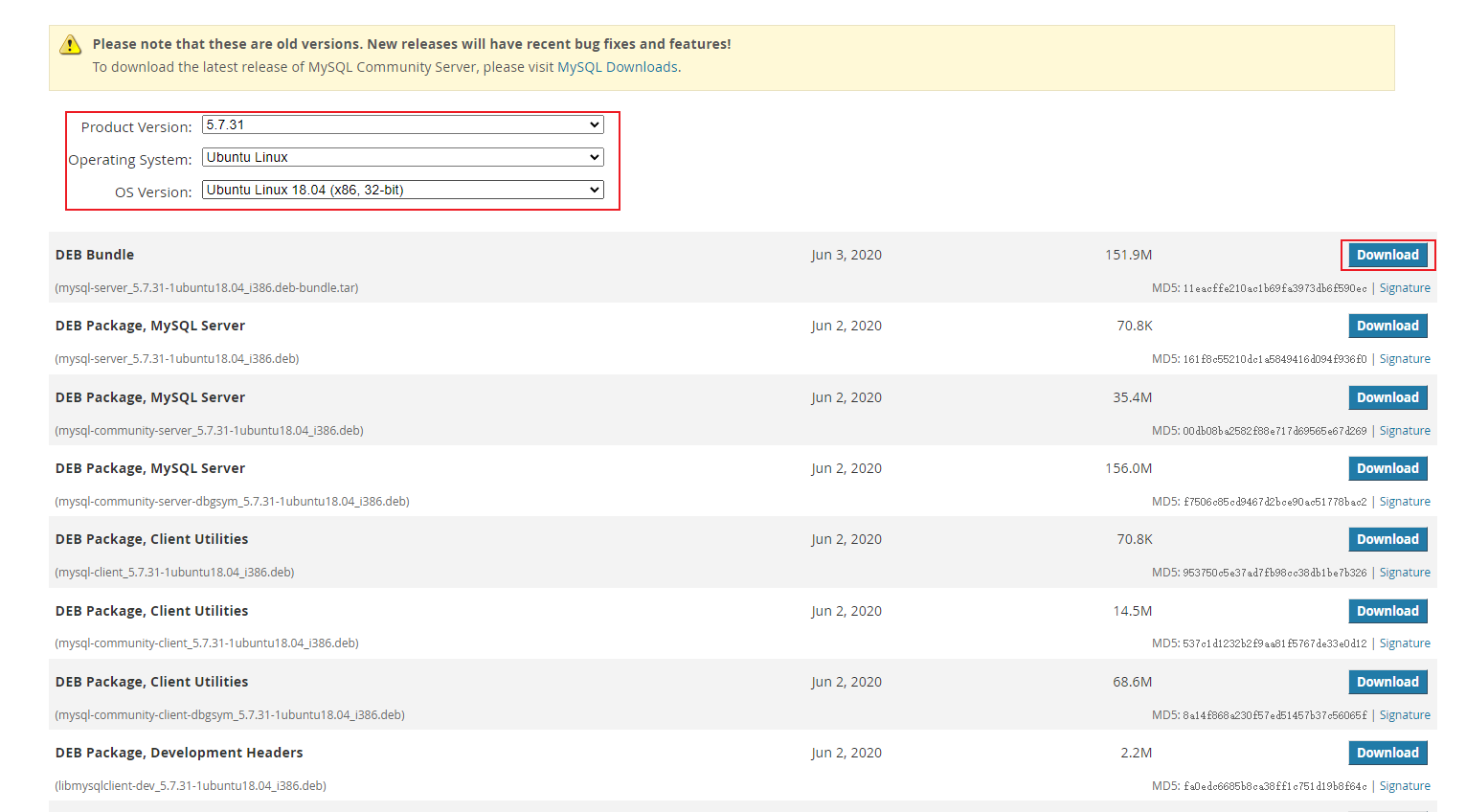Download the Development Headers package

(x=1387, y=753)
